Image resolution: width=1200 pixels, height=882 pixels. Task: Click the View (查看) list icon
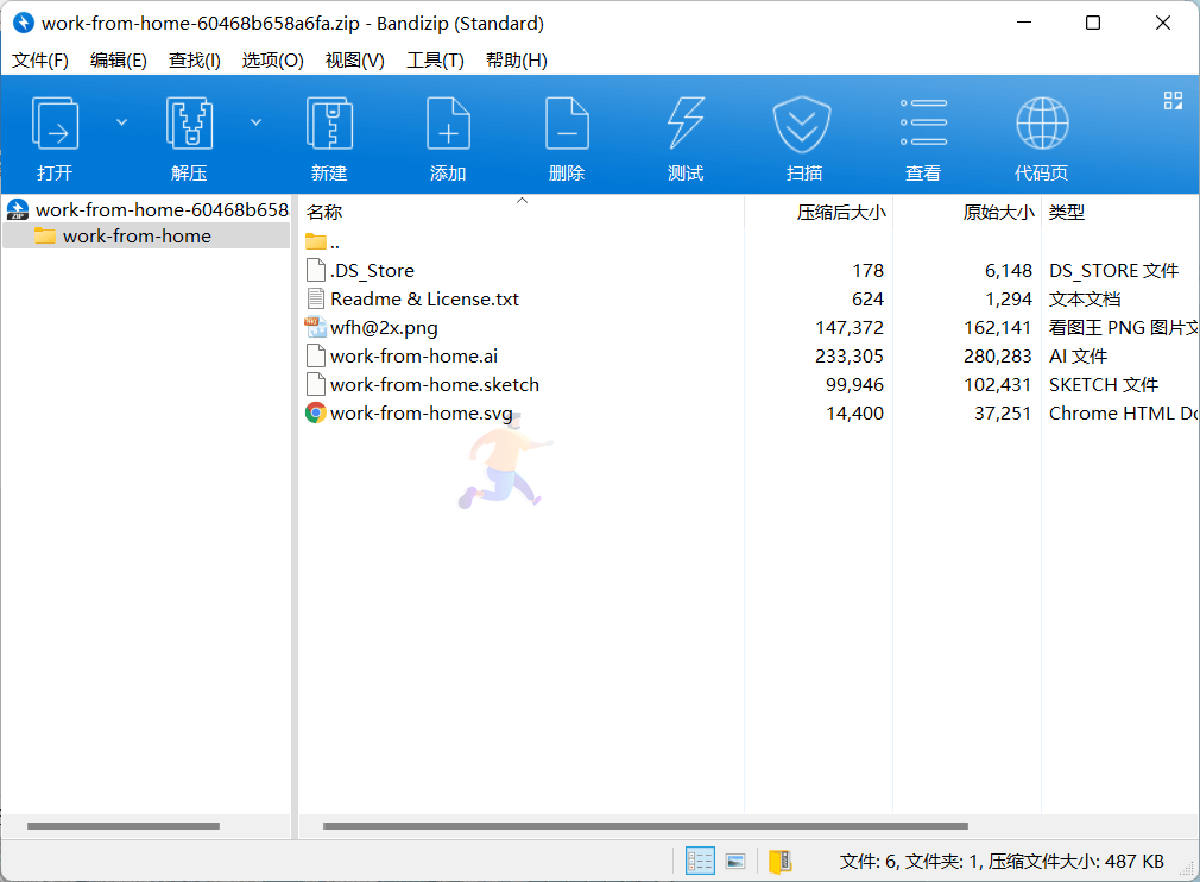(923, 123)
